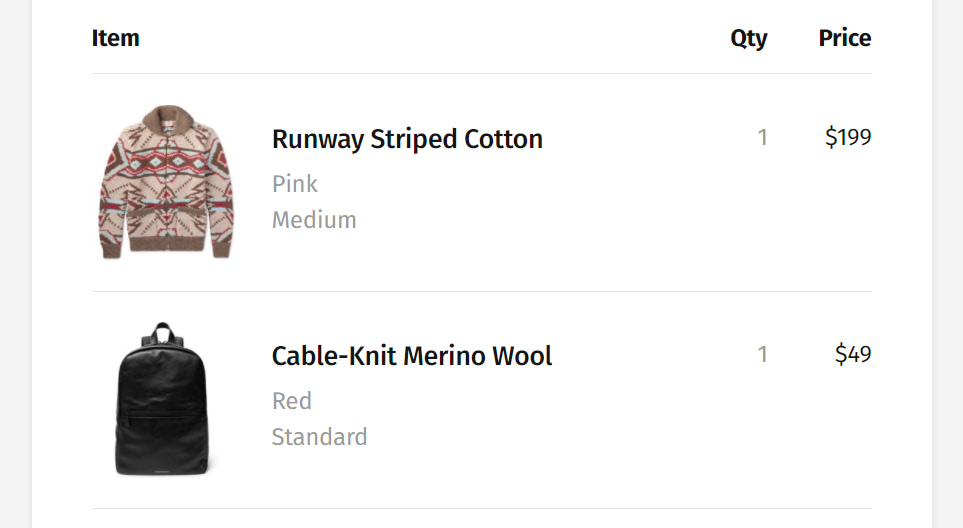The height and width of the screenshot is (528, 963).
Task: Select the backpack's top handle in image
Action: point(162,333)
